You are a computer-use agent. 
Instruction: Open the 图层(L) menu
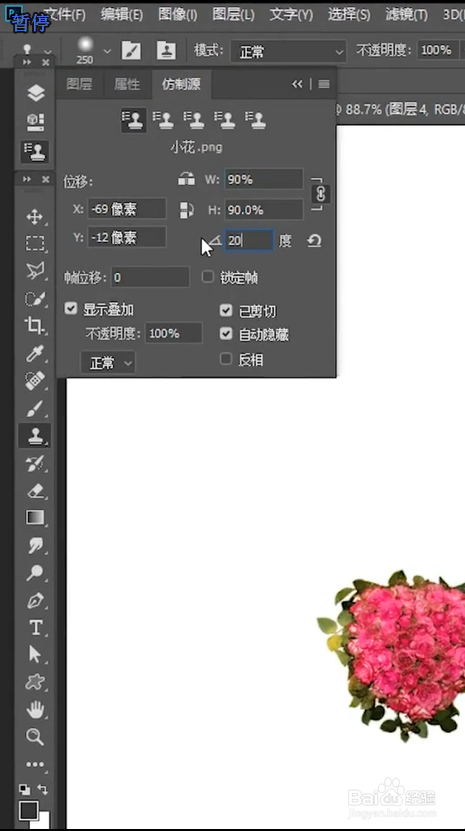pyautogui.click(x=233, y=15)
